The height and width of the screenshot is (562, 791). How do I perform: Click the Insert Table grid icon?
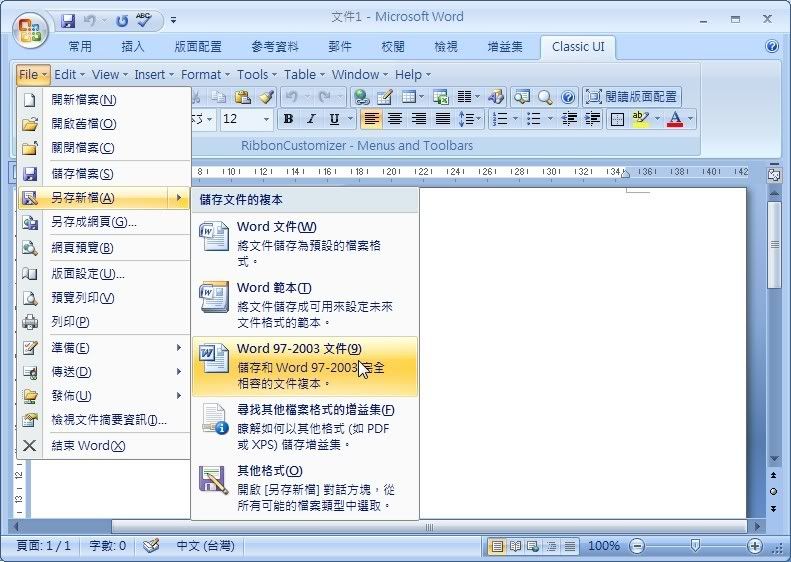408,96
